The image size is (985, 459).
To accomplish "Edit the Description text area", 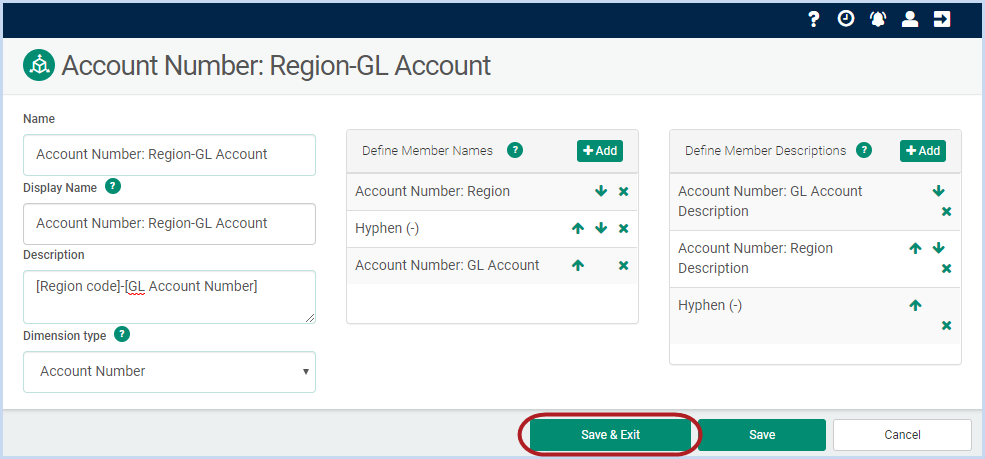I will coord(170,297).
